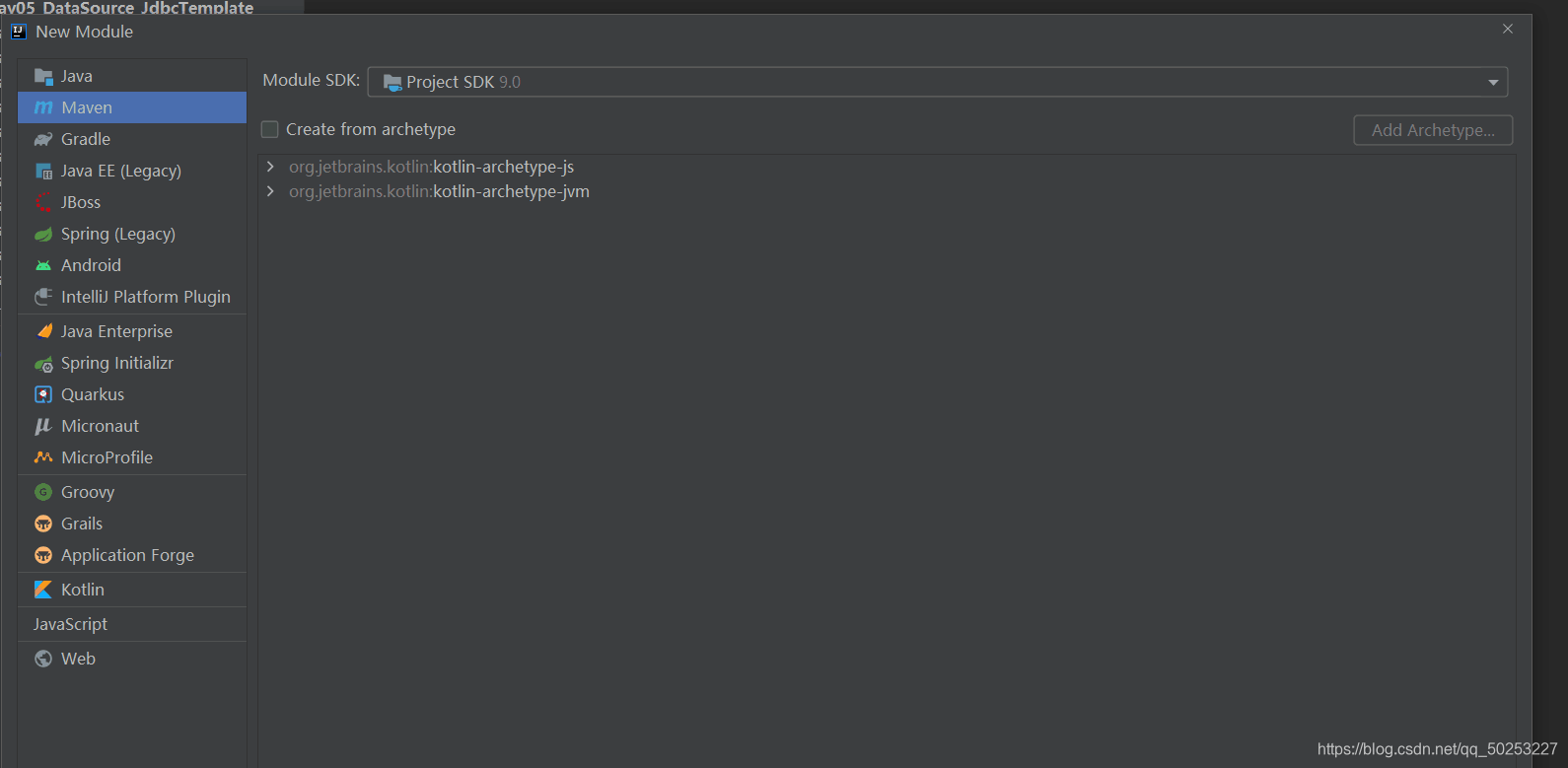Select org.jetbrains.kotlin:kotlin-archetype-jvm row
This screenshot has width=1568, height=768.
coord(887,191)
